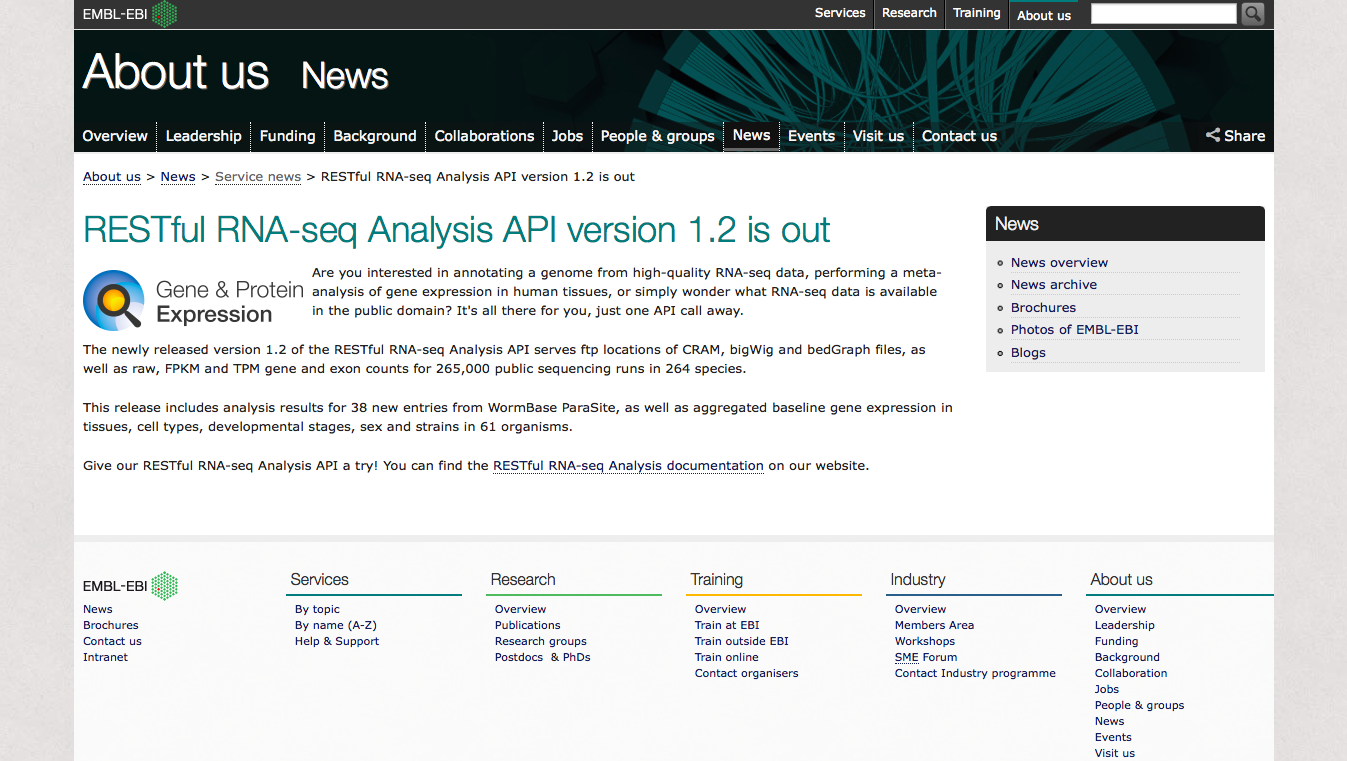Open footer Research groups link
The width and height of the screenshot is (1347, 761).
pos(541,641)
